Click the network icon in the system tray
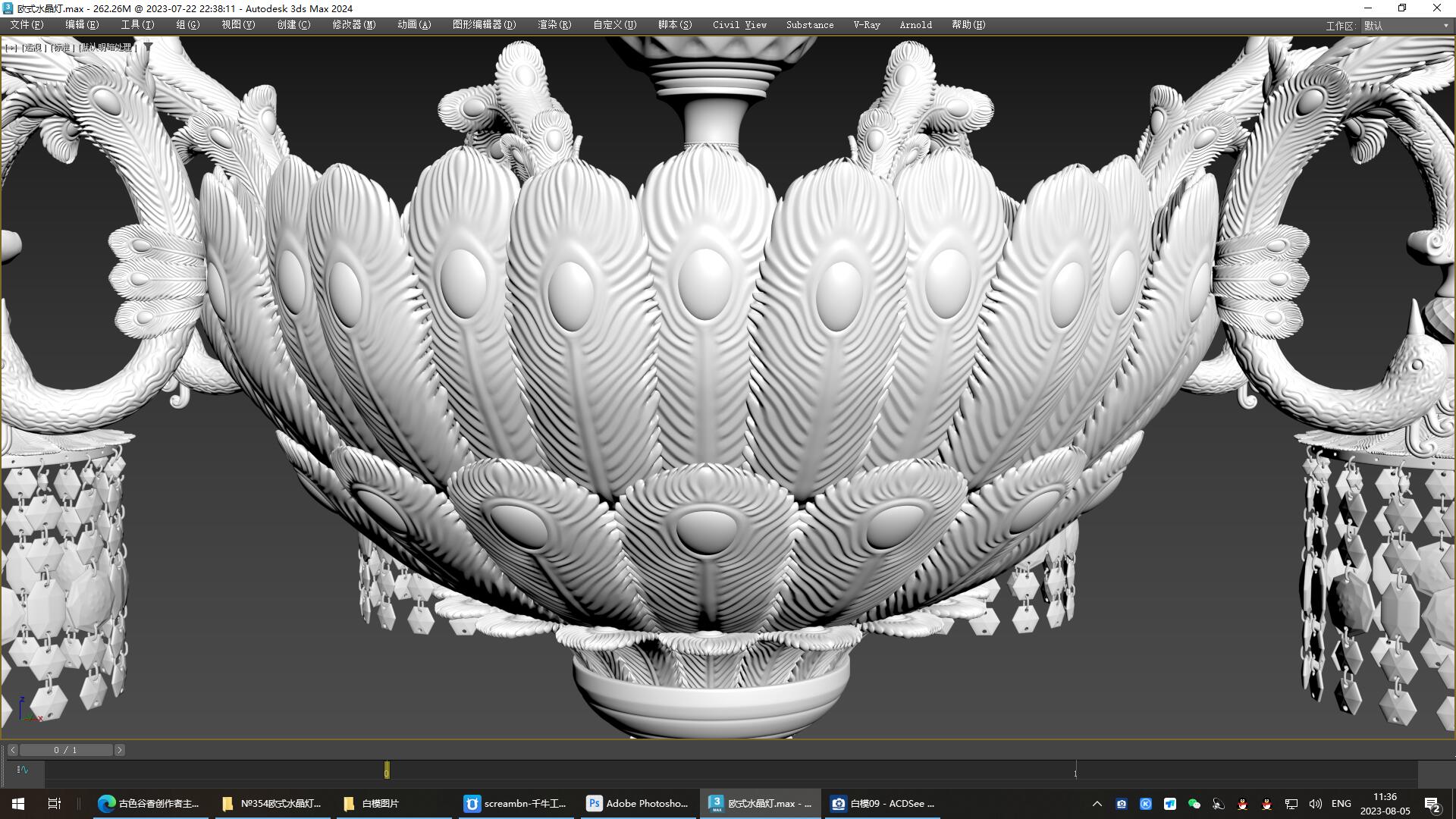This screenshot has width=1456, height=819. pos(1291,804)
